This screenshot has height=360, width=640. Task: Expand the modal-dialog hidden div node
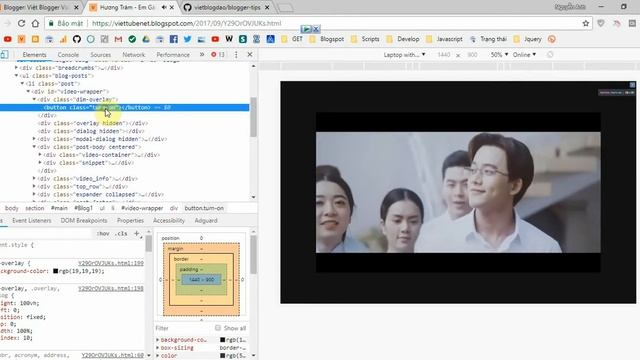[34, 139]
